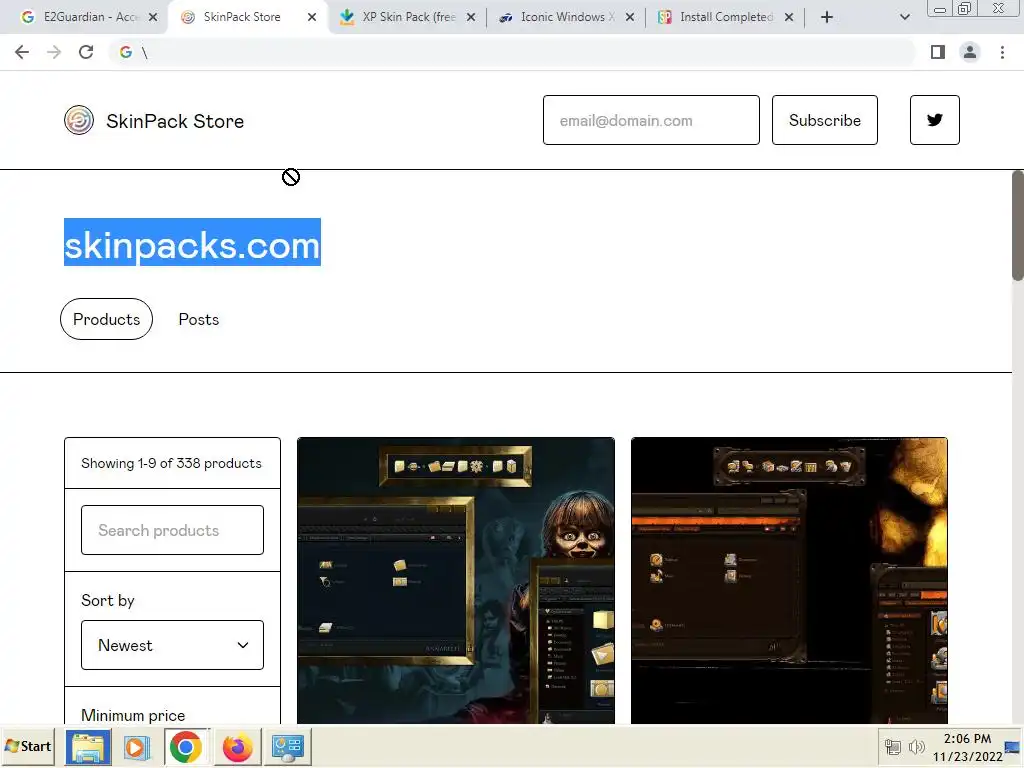This screenshot has height=768, width=1024.
Task: Click the browser forward arrow
Action: [x=54, y=52]
